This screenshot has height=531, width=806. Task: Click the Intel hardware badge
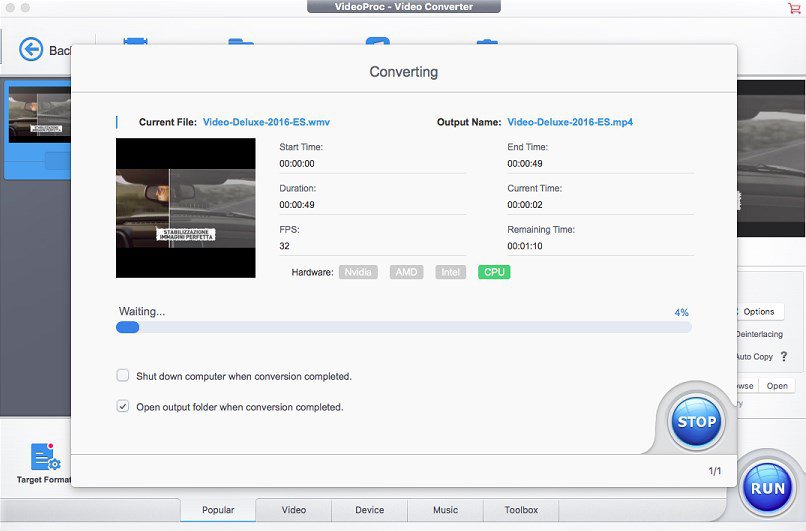click(451, 272)
